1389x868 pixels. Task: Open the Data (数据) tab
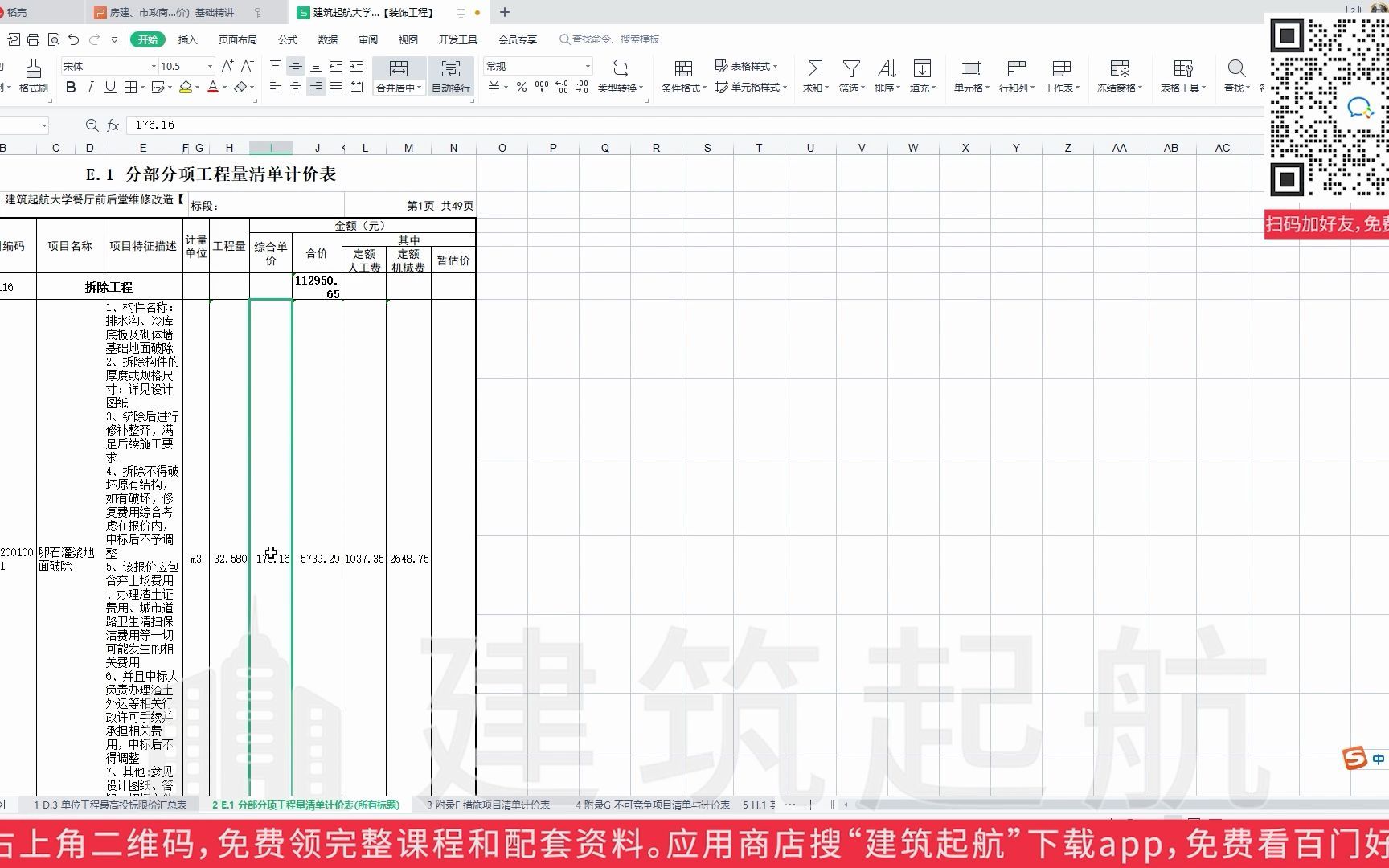coord(327,39)
